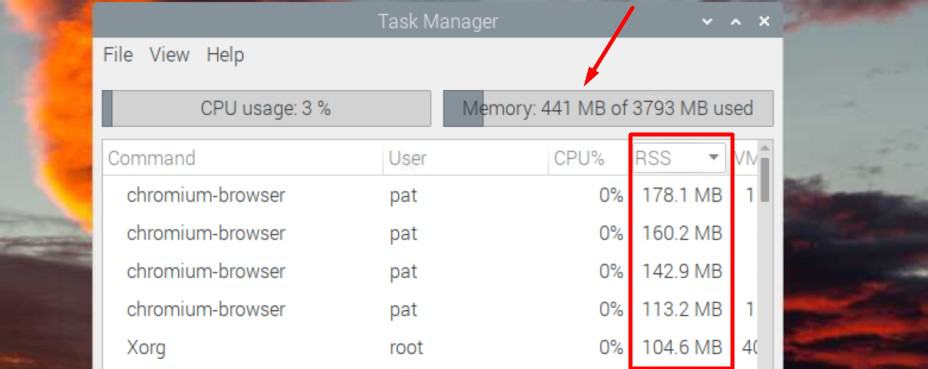Open the View menu
The height and width of the screenshot is (369, 928).
(169, 55)
